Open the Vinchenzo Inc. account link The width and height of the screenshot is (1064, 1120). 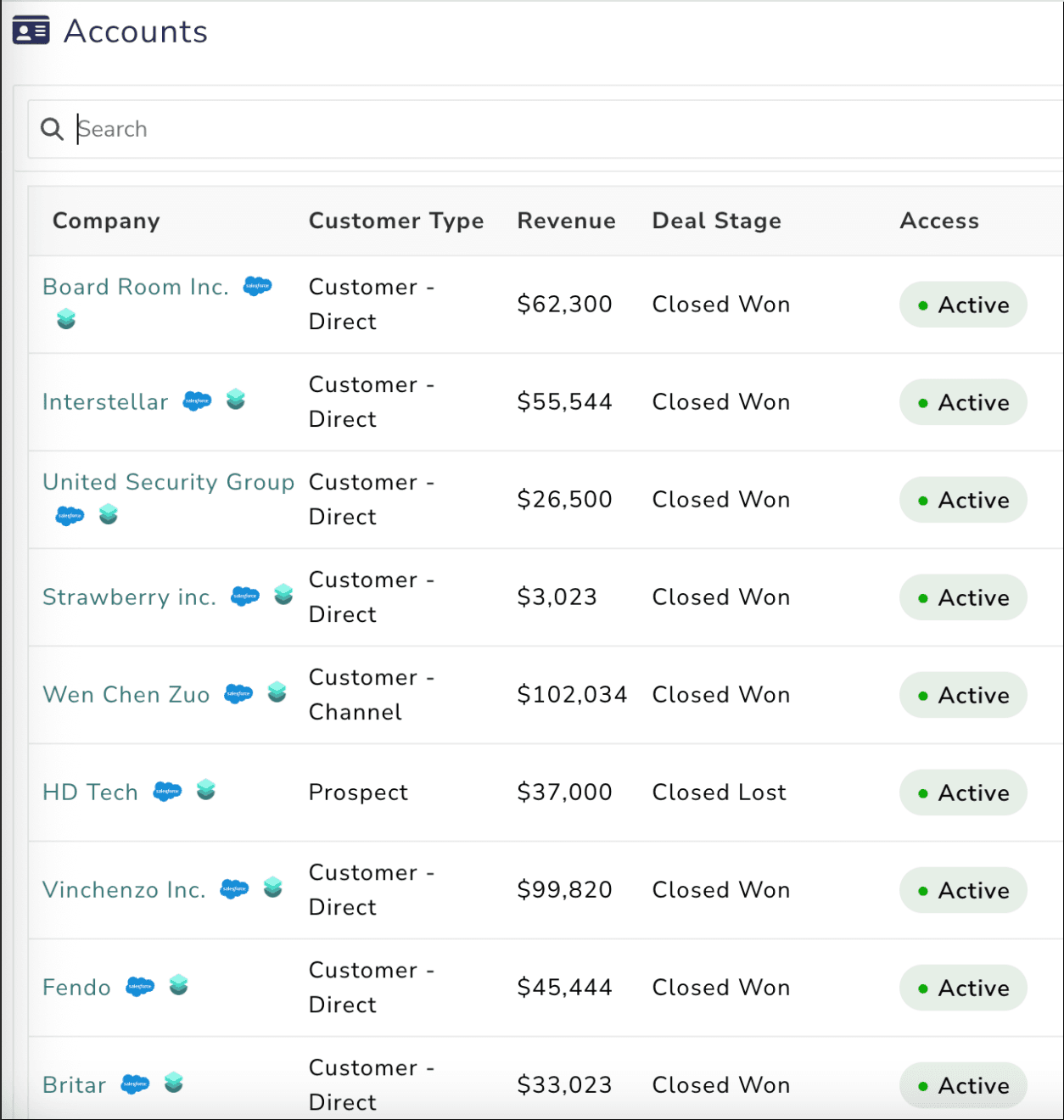(124, 889)
